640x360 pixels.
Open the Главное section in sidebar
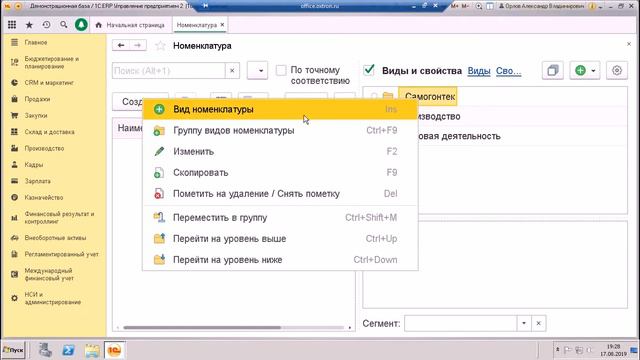(36, 42)
